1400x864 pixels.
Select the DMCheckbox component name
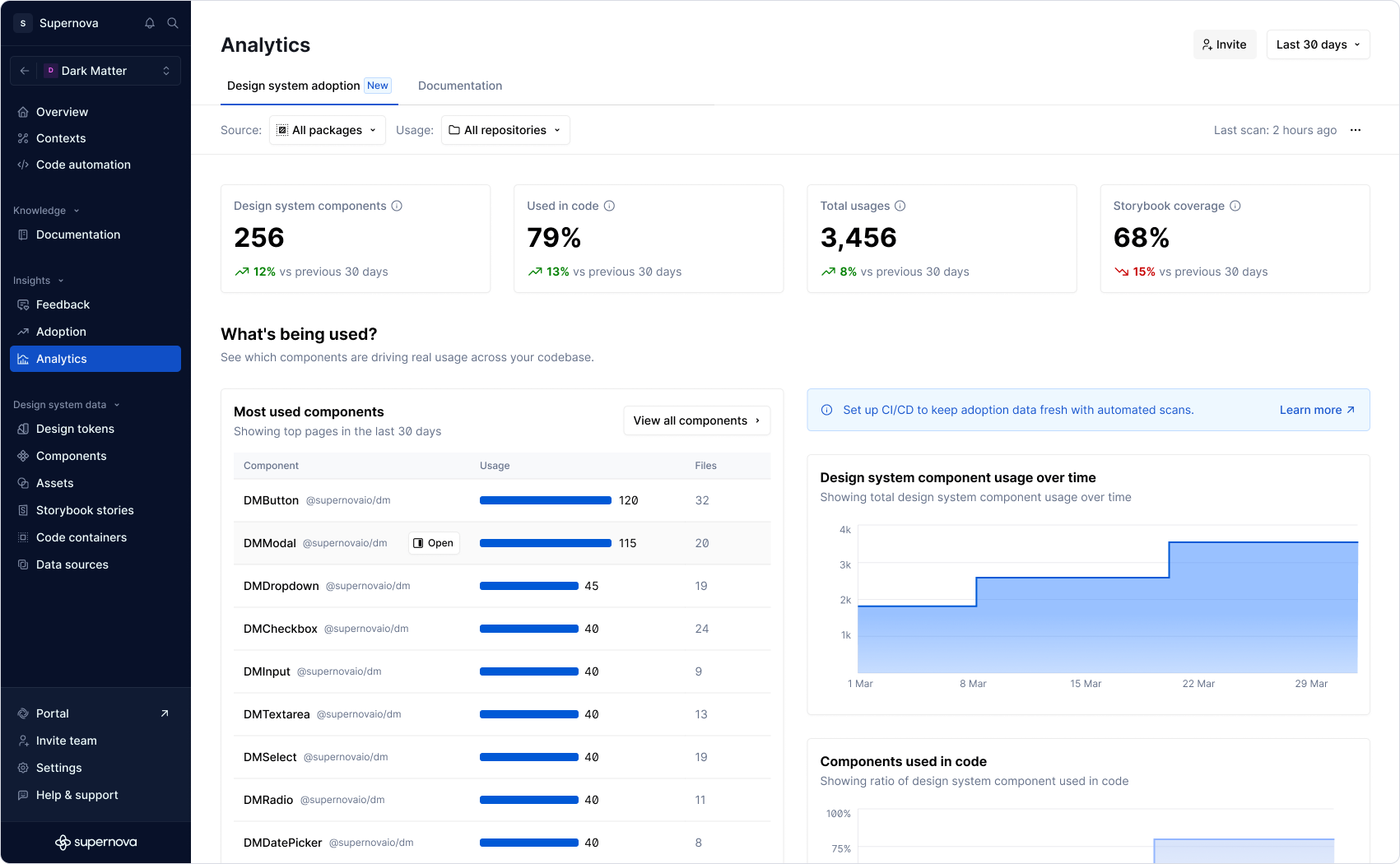[281, 629]
